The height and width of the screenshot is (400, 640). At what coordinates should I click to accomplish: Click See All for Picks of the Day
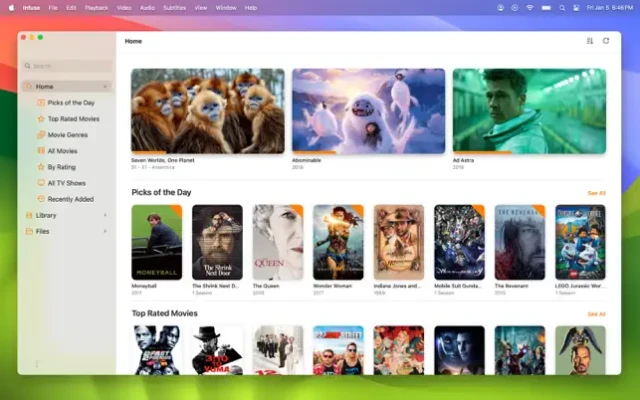point(596,192)
